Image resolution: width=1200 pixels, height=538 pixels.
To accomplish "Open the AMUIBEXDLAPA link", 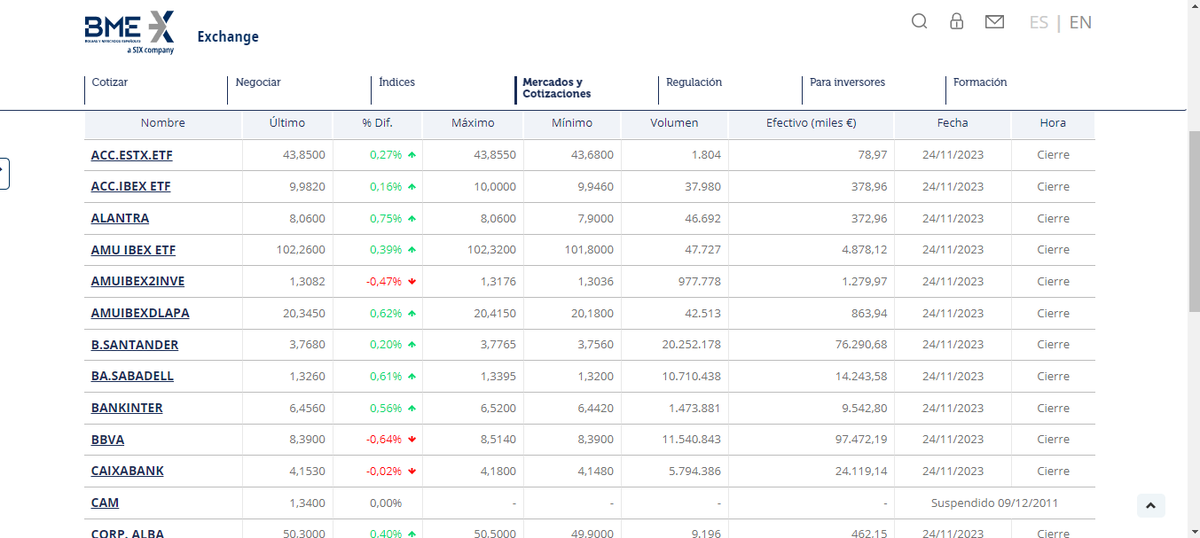I will [140, 313].
